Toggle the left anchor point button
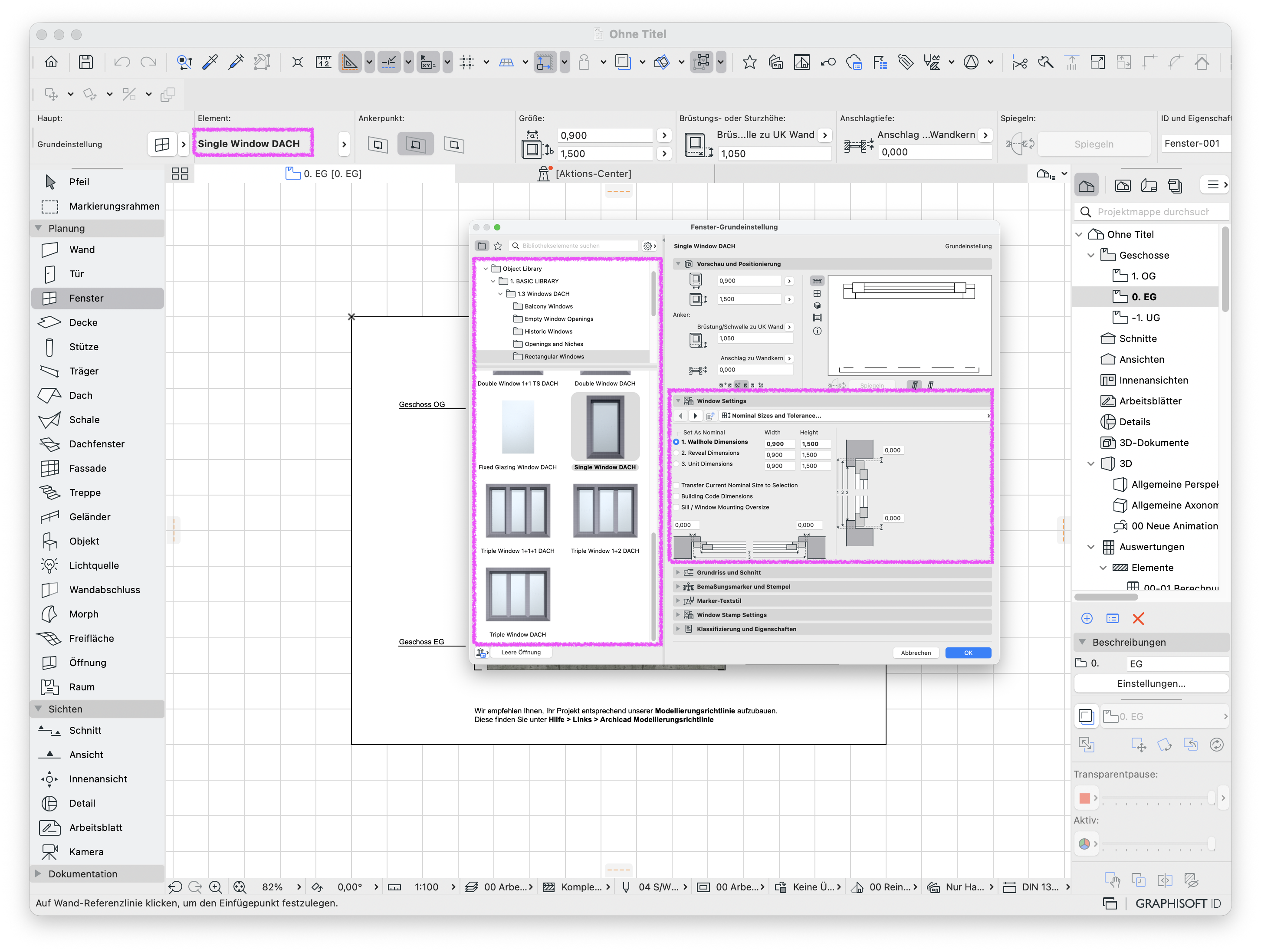Viewport: 1261px width, 952px height. pyautogui.click(x=378, y=145)
